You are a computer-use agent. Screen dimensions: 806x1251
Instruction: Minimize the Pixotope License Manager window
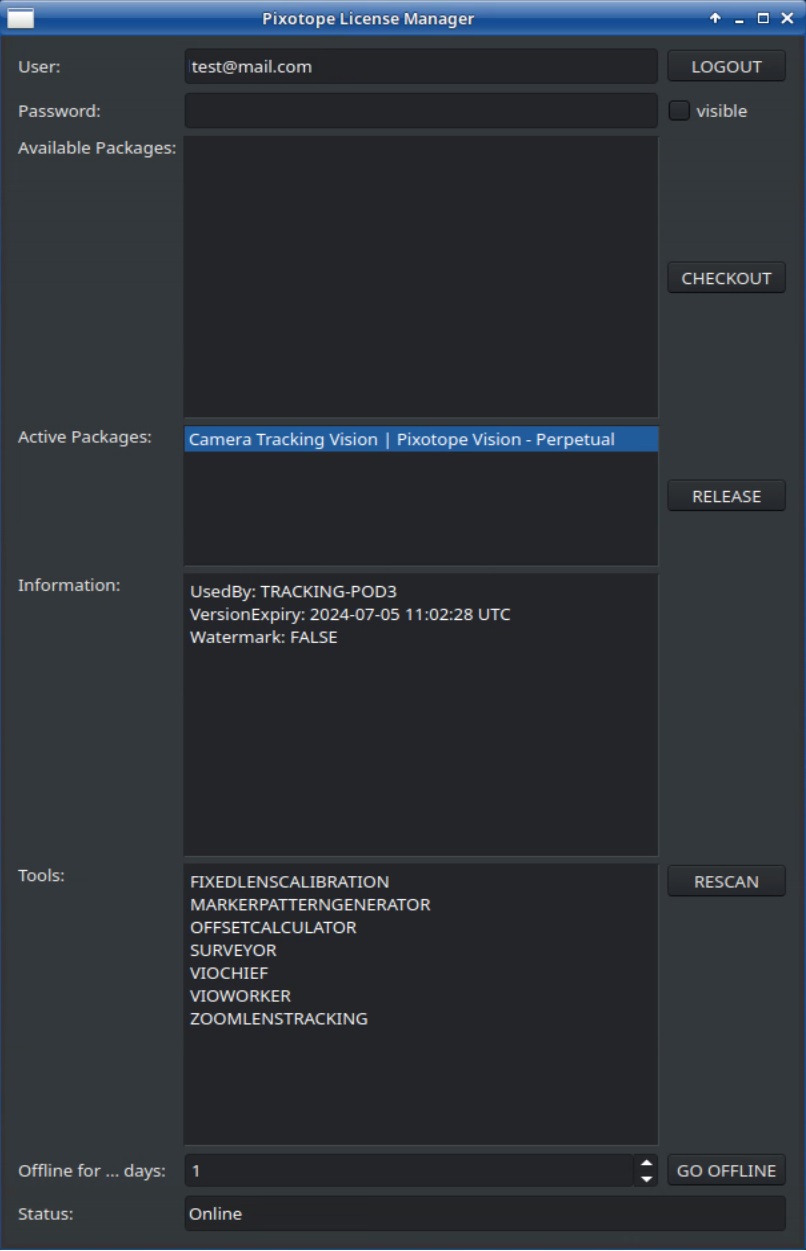point(739,19)
